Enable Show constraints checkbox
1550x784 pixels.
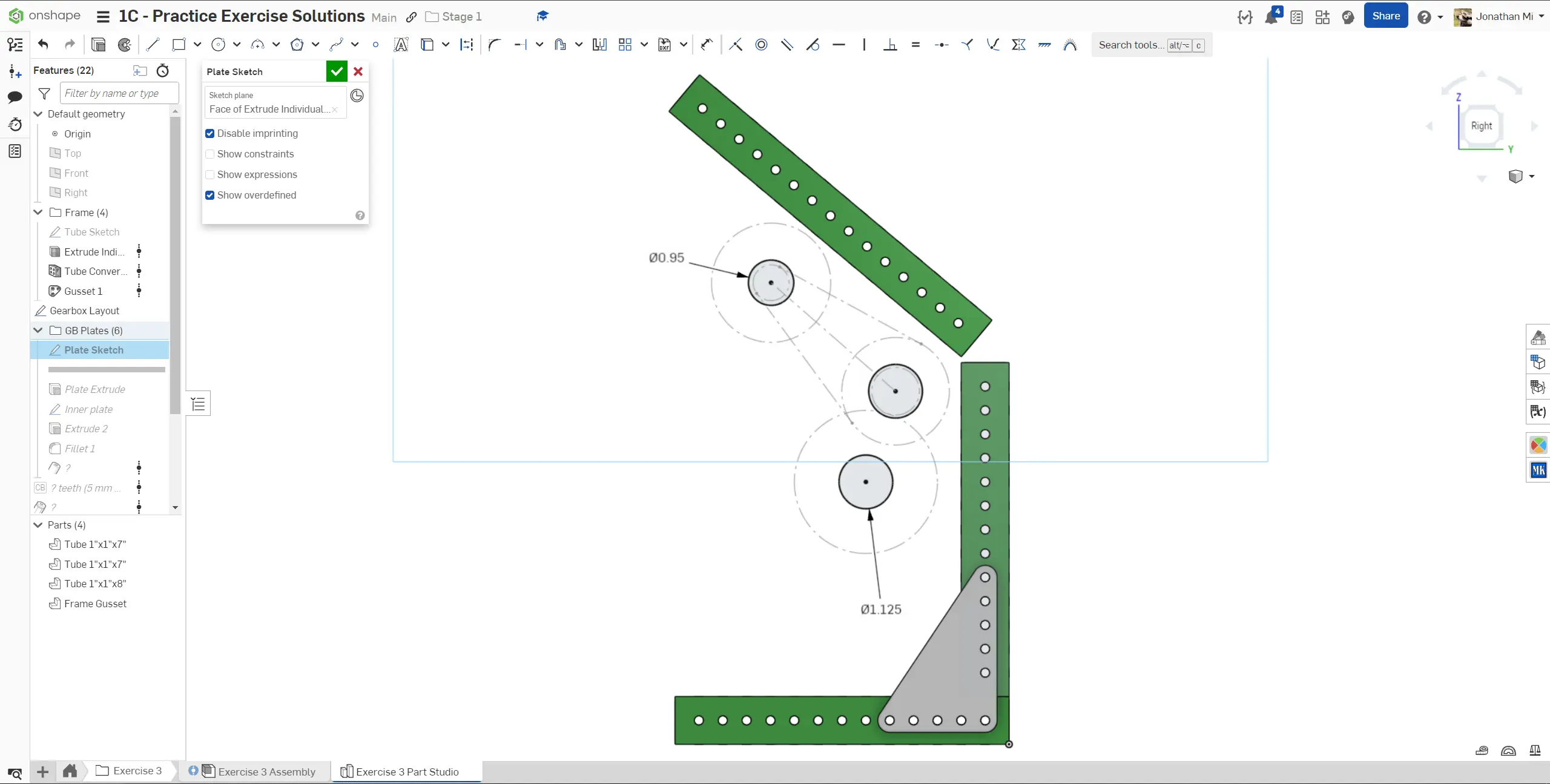(x=210, y=154)
